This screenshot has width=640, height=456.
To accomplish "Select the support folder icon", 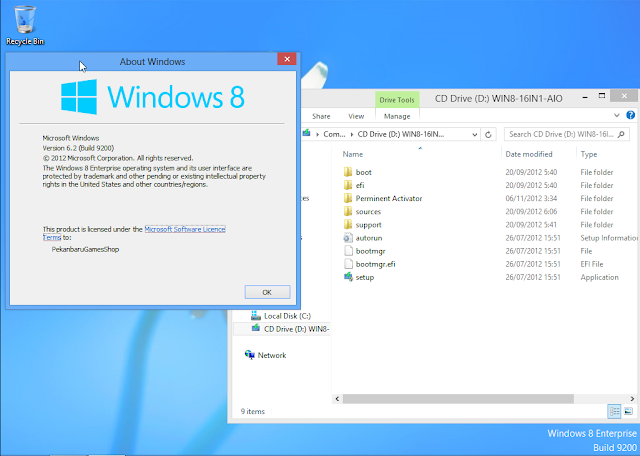I will pyautogui.click(x=348, y=225).
